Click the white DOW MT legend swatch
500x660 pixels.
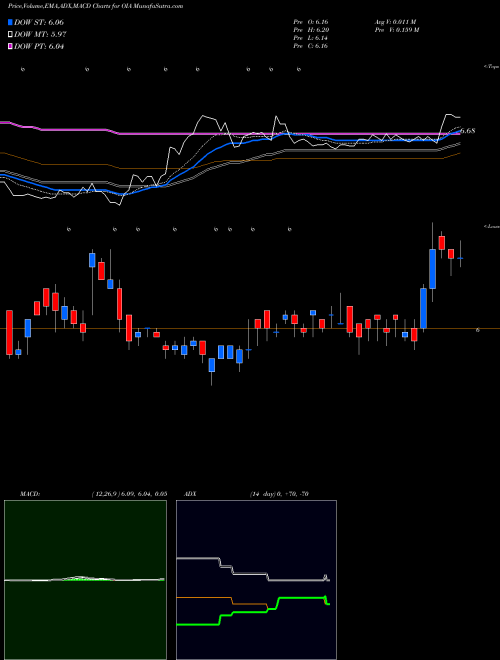pyautogui.click(x=11, y=35)
